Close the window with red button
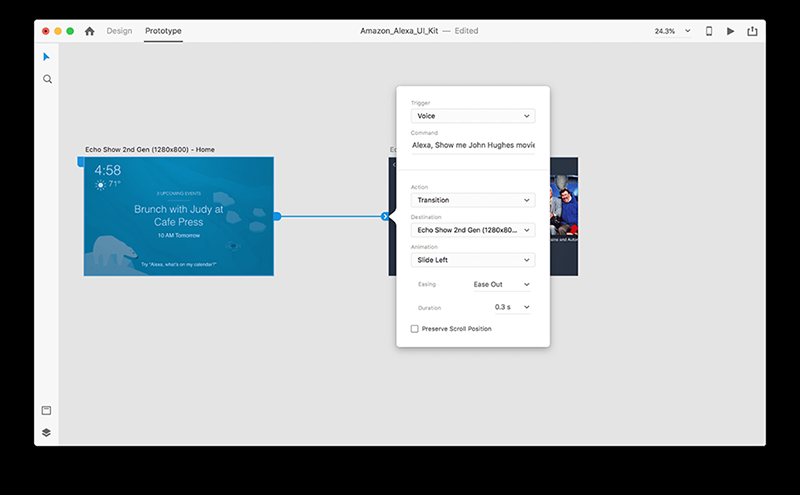800x495 pixels. [x=45, y=31]
